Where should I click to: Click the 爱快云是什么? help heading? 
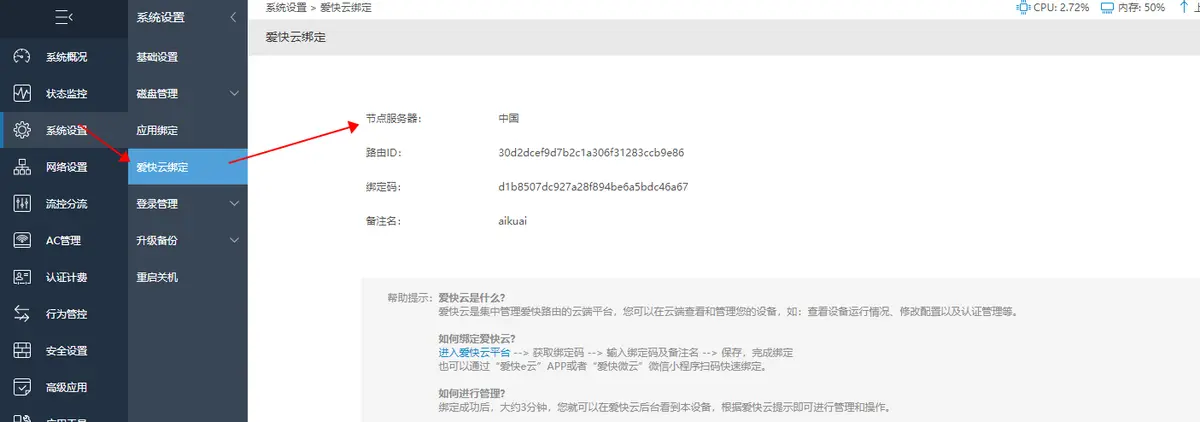pyautogui.click(x=472, y=298)
